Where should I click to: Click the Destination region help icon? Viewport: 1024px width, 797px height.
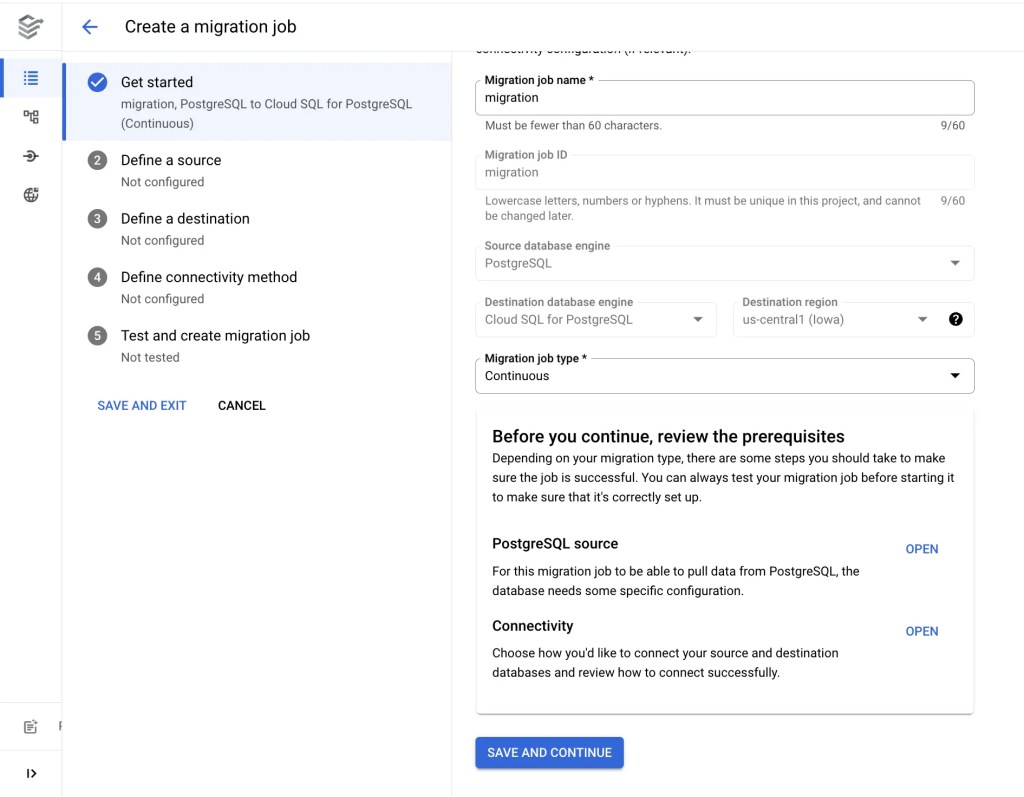pos(956,319)
